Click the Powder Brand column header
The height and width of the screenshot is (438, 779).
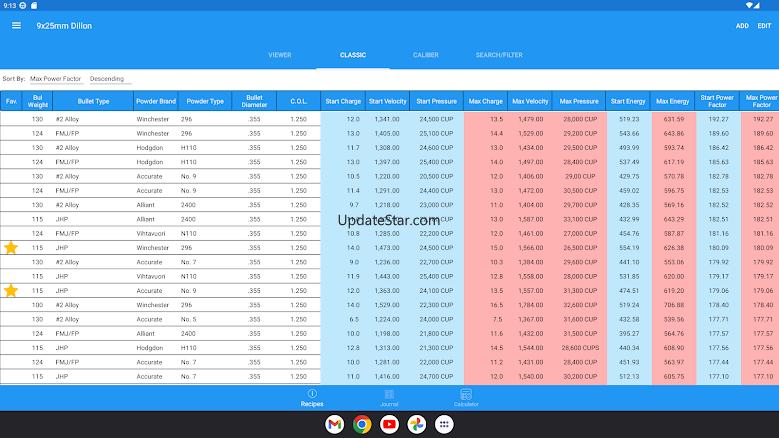(156, 101)
